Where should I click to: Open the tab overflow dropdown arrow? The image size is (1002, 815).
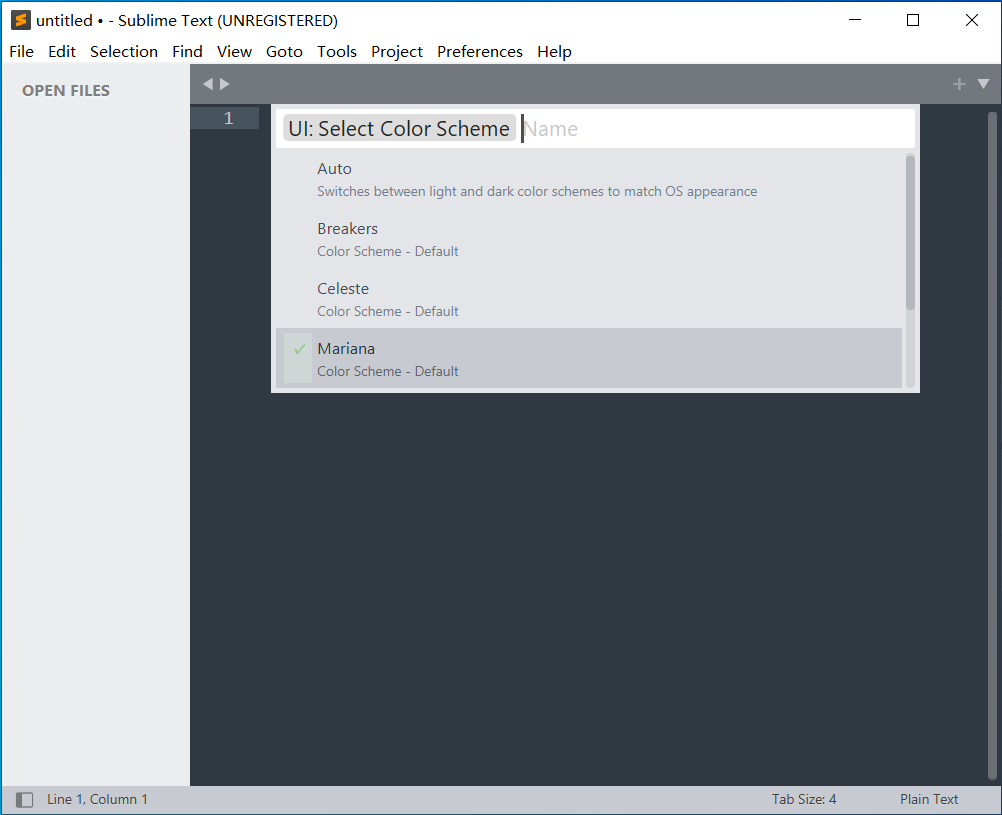pos(985,84)
